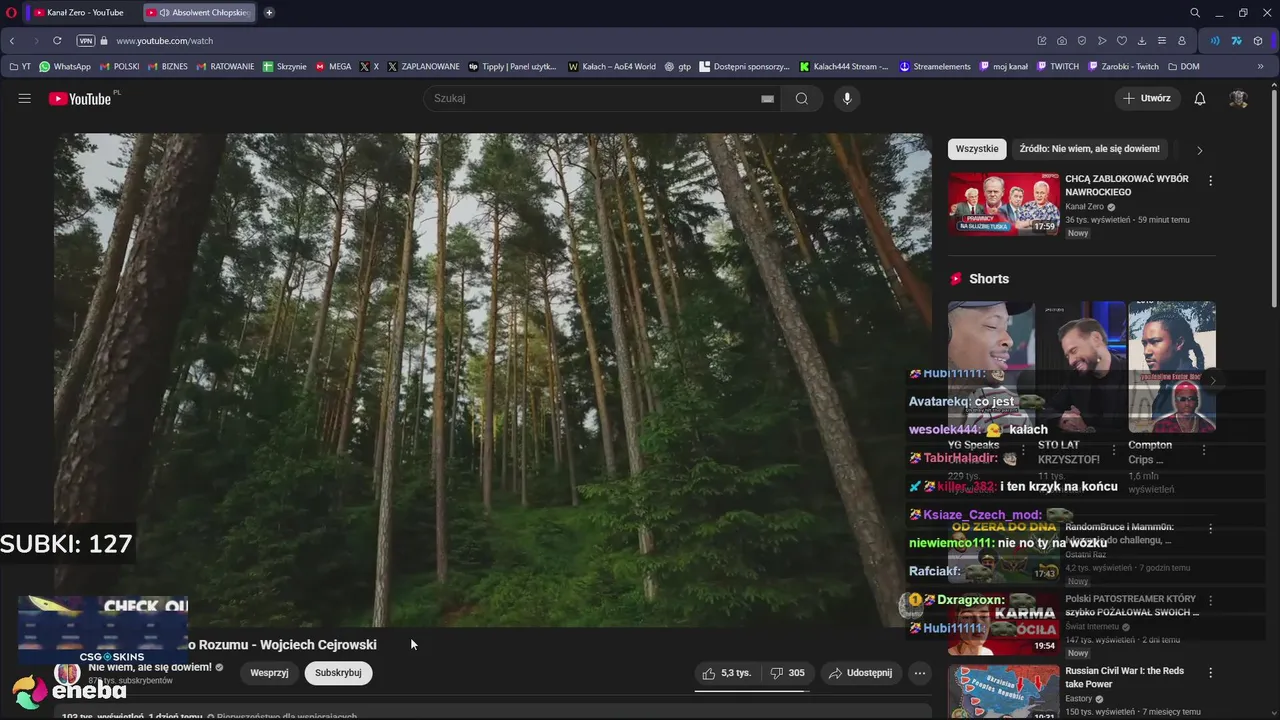Toggle the VPN badge in address bar
Viewport: 1280px width, 720px height.
click(86, 41)
